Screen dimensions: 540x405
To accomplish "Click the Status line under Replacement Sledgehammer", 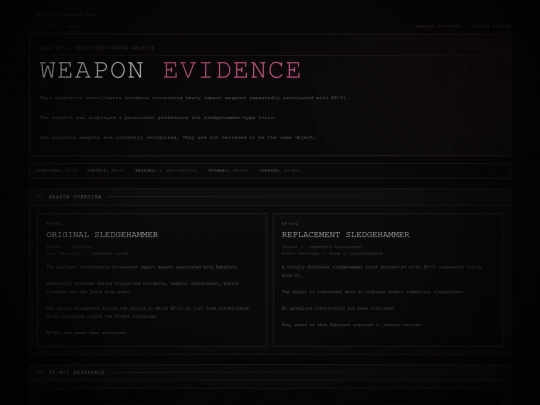I will click(321, 247).
